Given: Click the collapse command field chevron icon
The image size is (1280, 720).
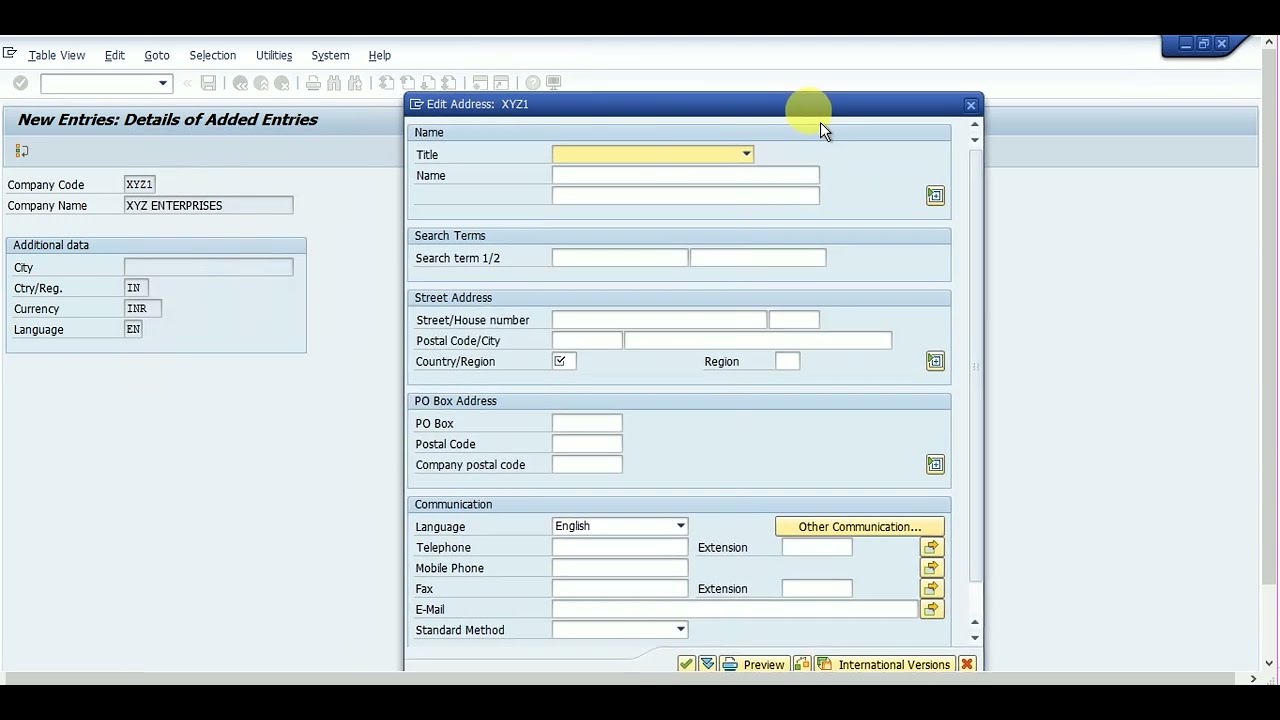Looking at the screenshot, I should tap(187, 83).
